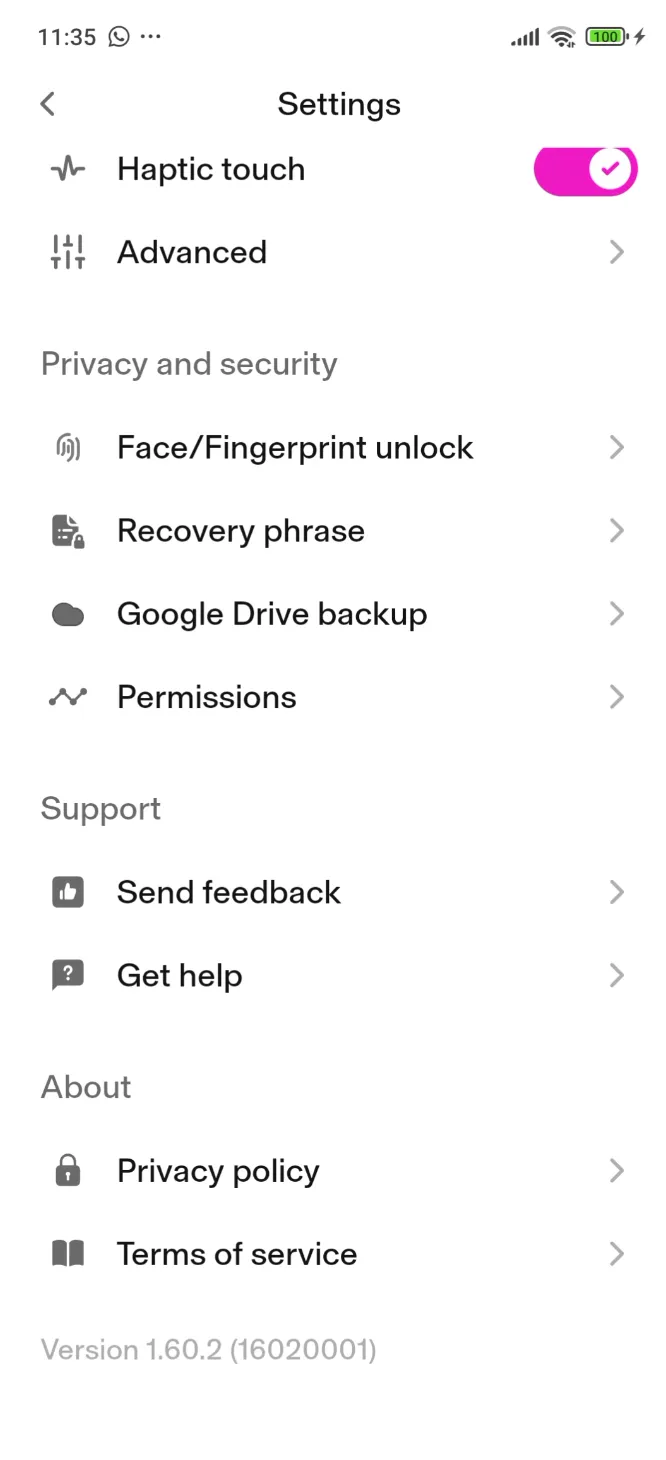Click the Haptic touch waveform icon

pos(67,169)
